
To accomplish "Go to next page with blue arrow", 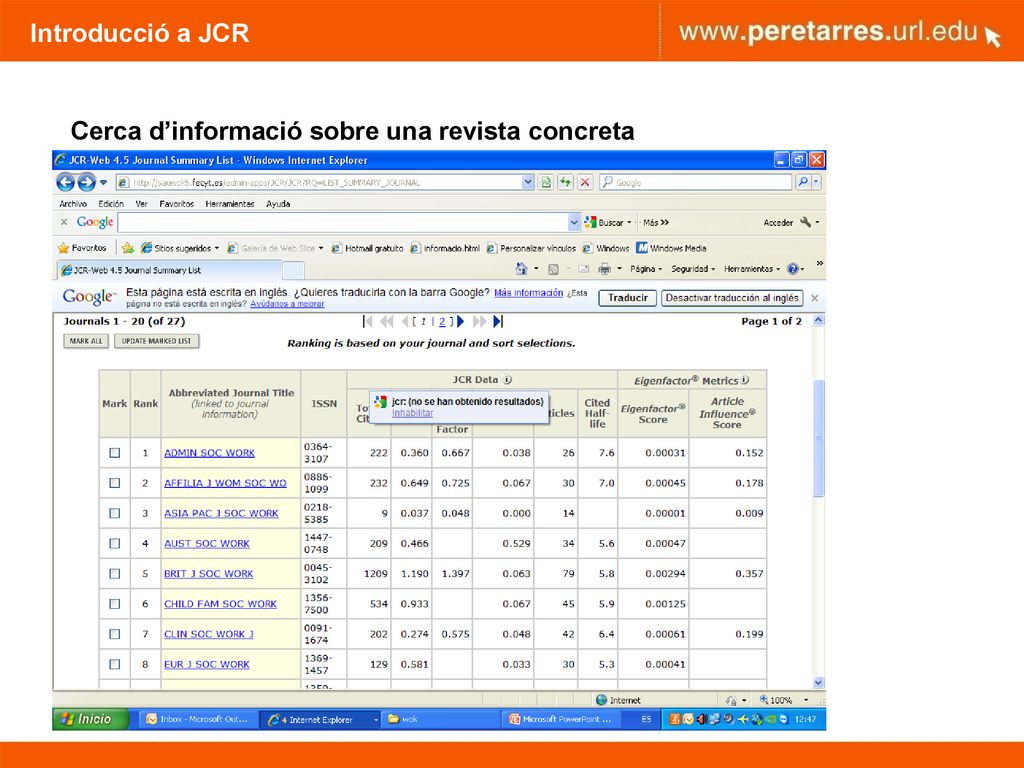I will point(460,321).
